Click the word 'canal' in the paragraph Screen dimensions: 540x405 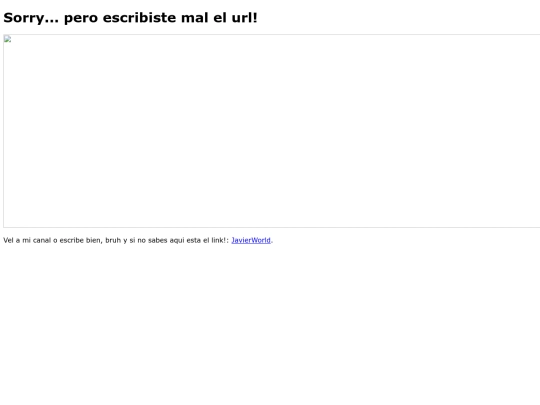tap(42, 240)
